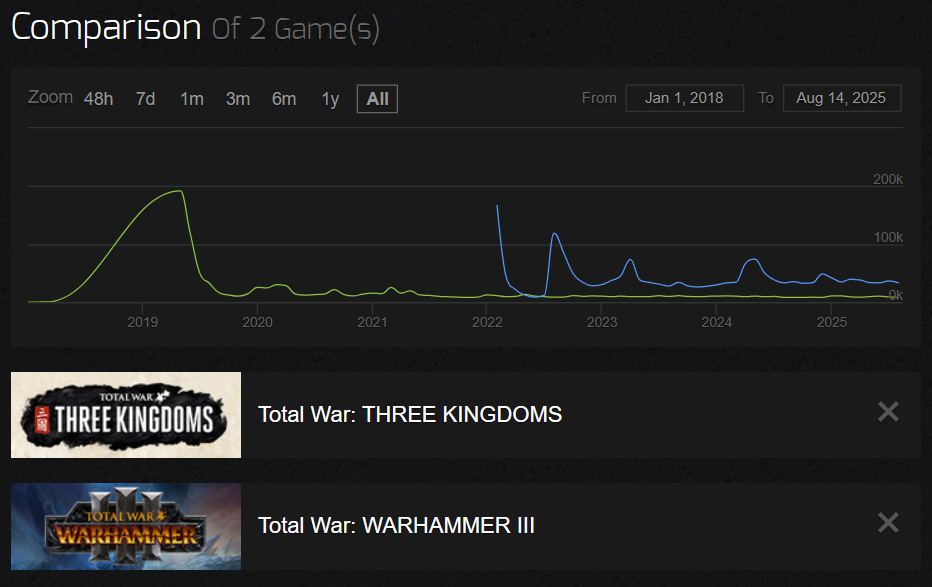Open the Three Kingdoms game thumbnail
932x587 pixels.
point(126,415)
